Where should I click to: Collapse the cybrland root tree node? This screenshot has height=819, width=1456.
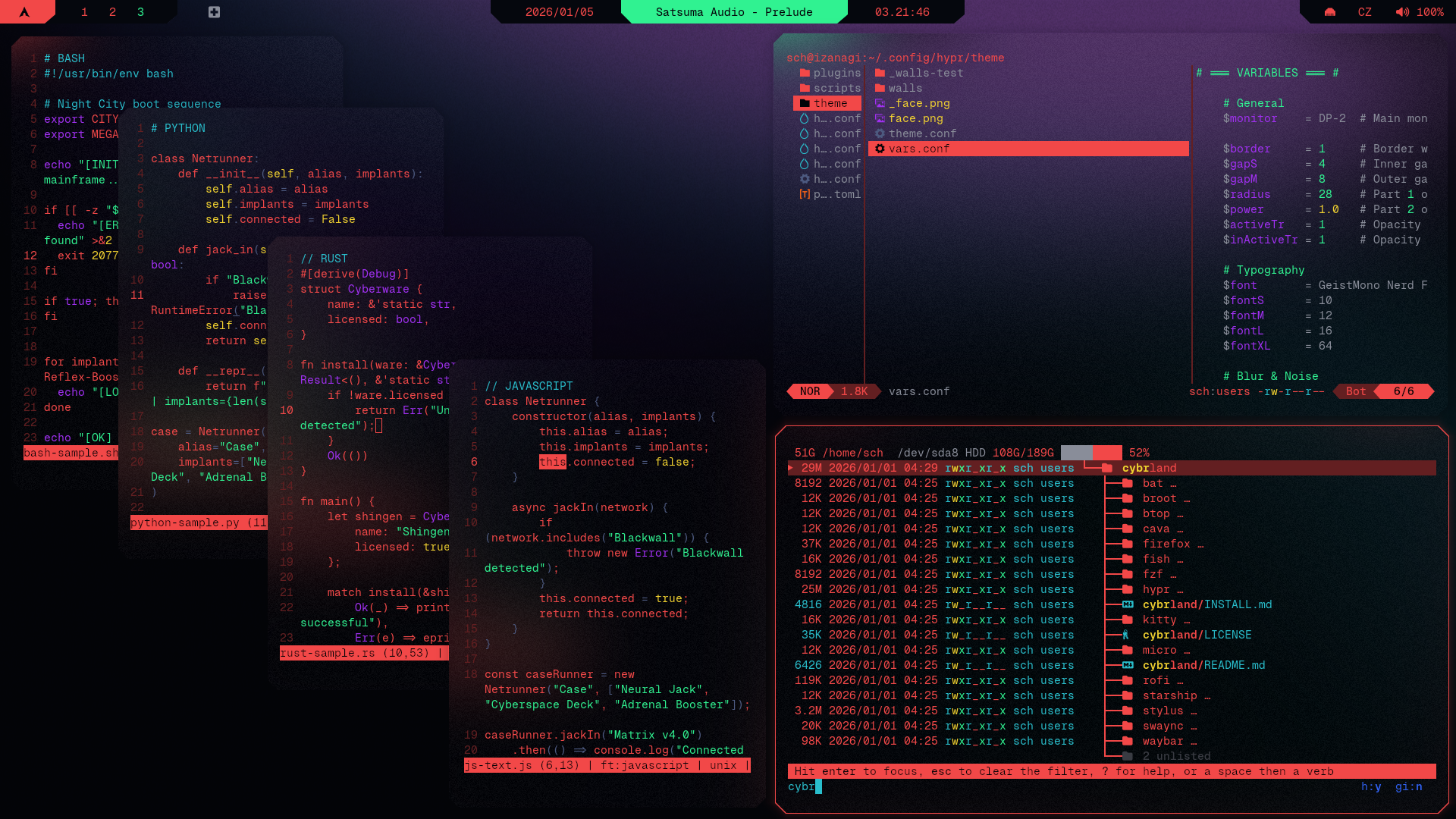coord(1149,468)
